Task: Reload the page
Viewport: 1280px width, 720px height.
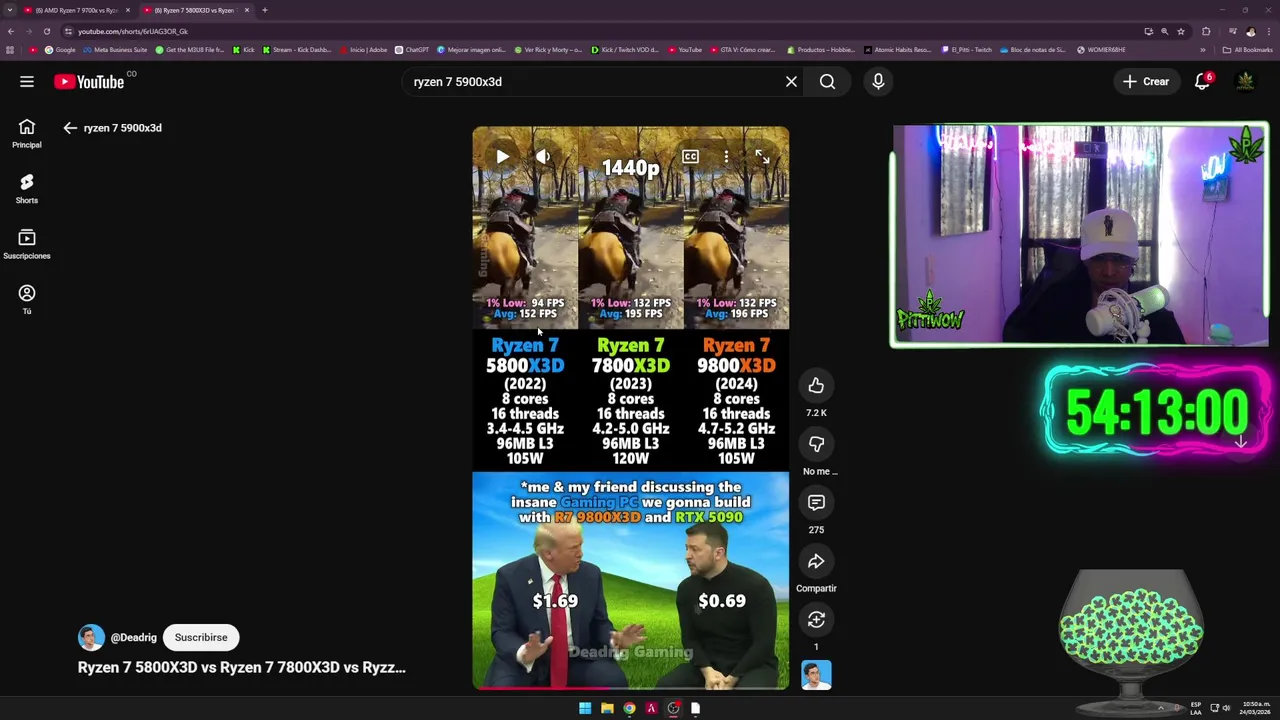Action: click(46, 31)
